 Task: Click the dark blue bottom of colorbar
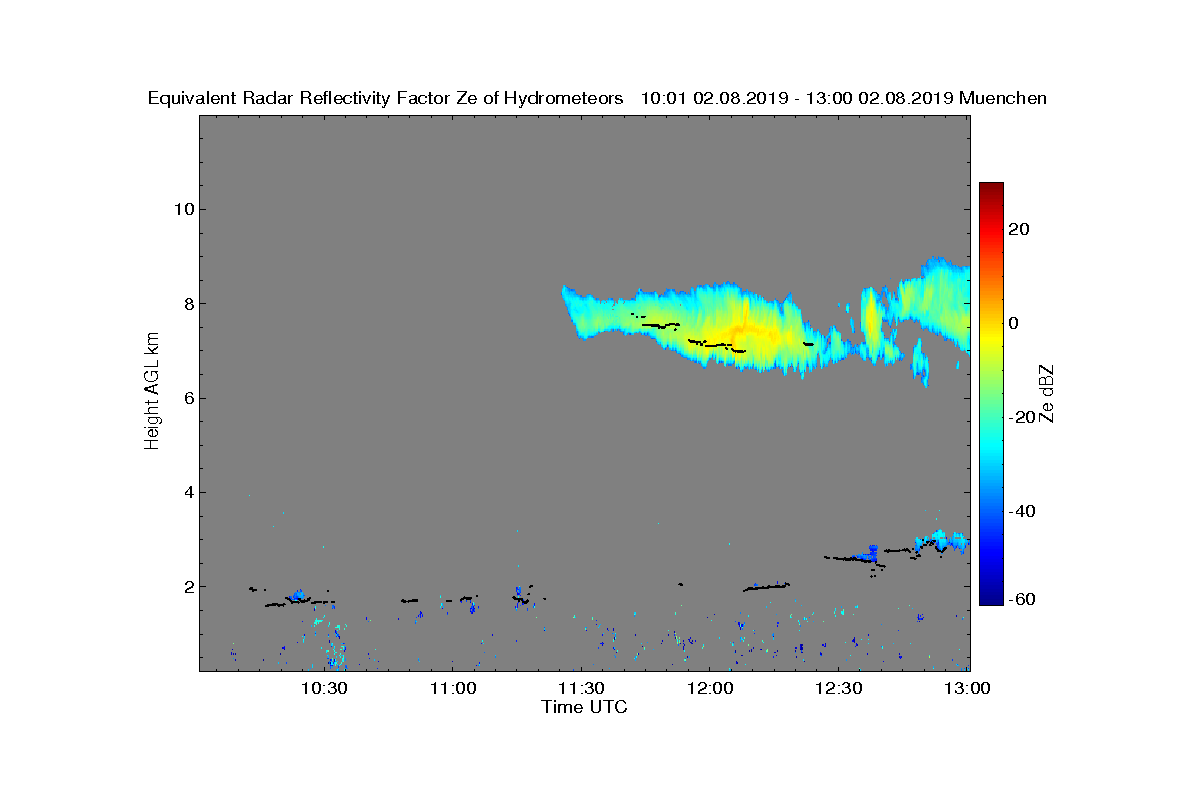tap(991, 597)
